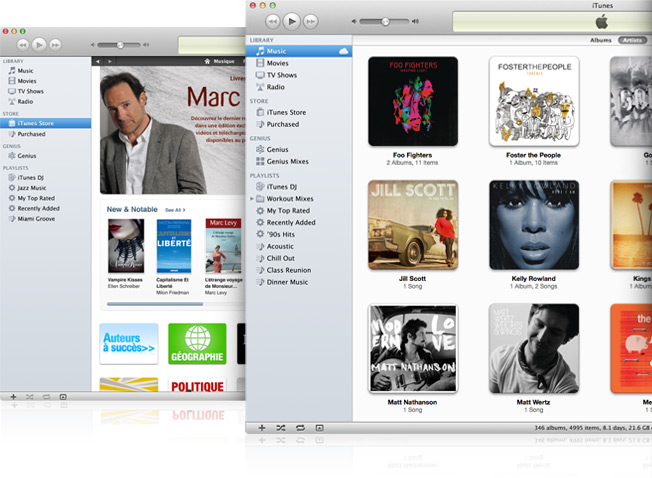652x478 pixels.
Task: Toggle shuffle in front window bottom bar
Action: point(281,428)
